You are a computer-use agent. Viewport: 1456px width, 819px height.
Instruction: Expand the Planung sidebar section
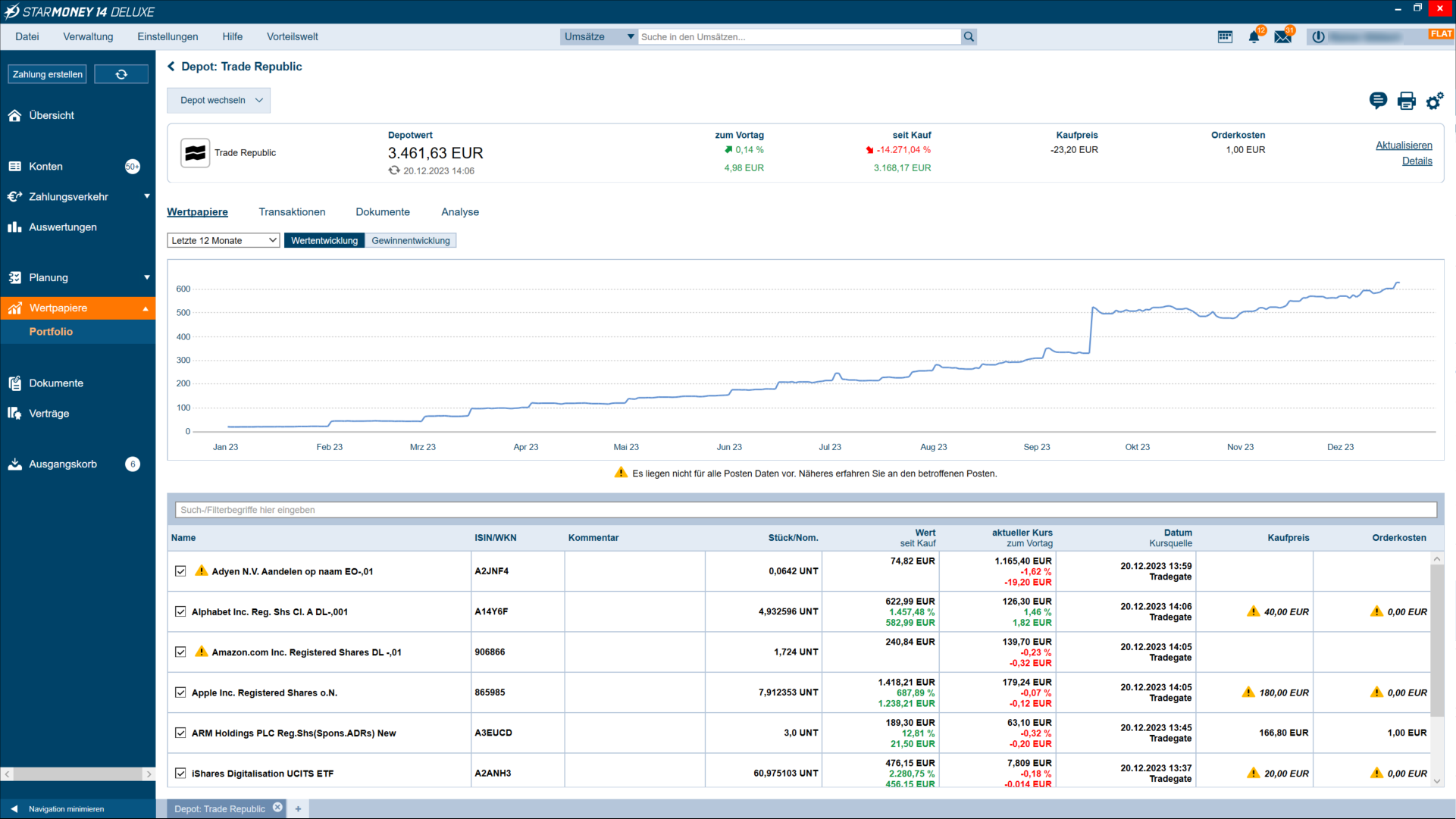pos(147,277)
